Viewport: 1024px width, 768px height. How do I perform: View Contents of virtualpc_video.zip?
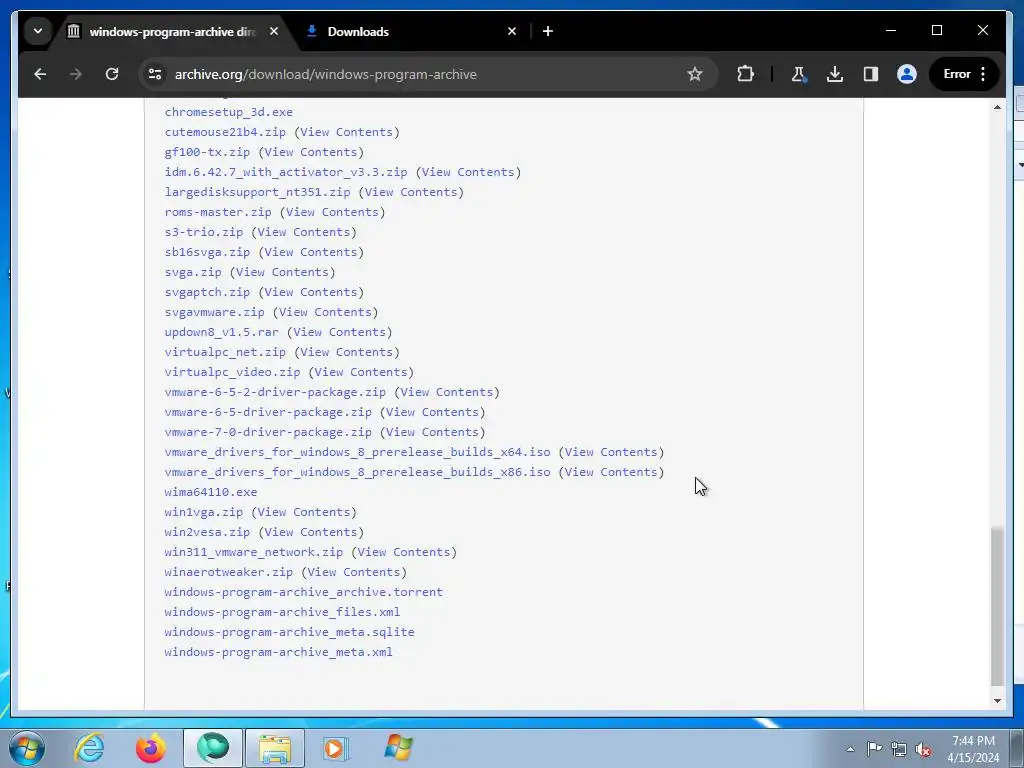tap(361, 372)
